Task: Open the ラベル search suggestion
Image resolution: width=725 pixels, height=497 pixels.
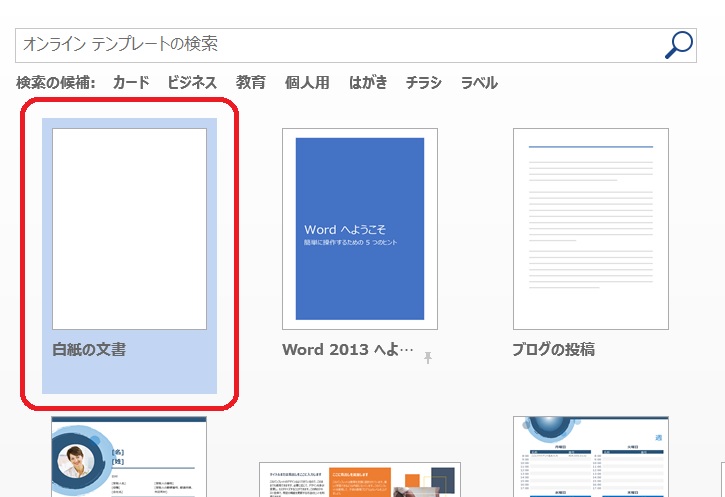Action: [479, 83]
